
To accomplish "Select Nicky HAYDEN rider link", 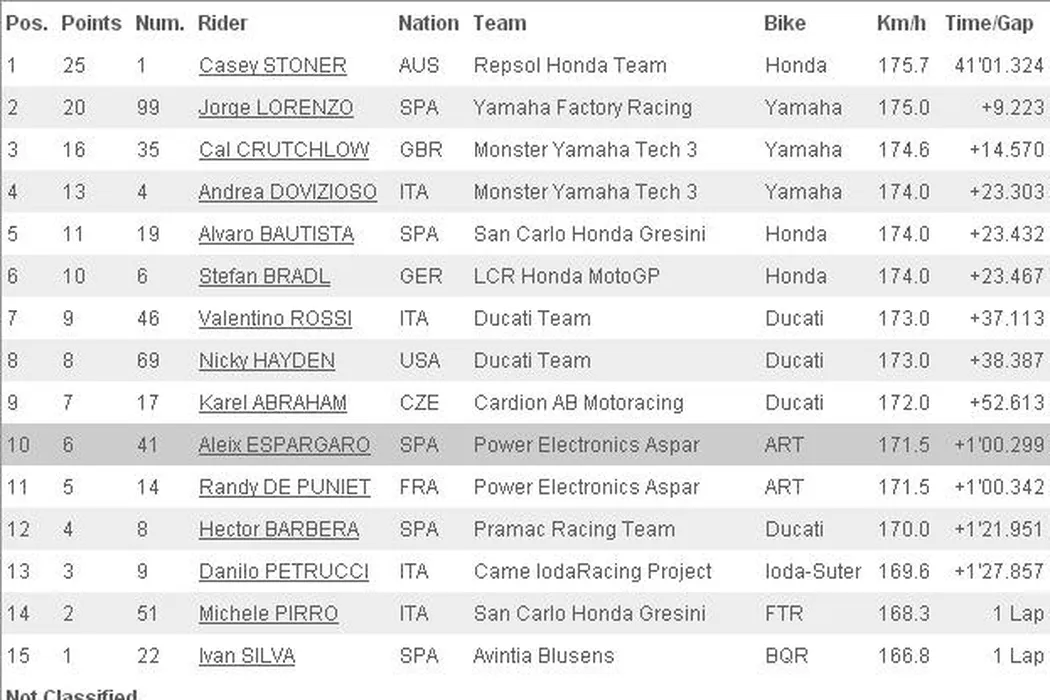I will point(266,360).
